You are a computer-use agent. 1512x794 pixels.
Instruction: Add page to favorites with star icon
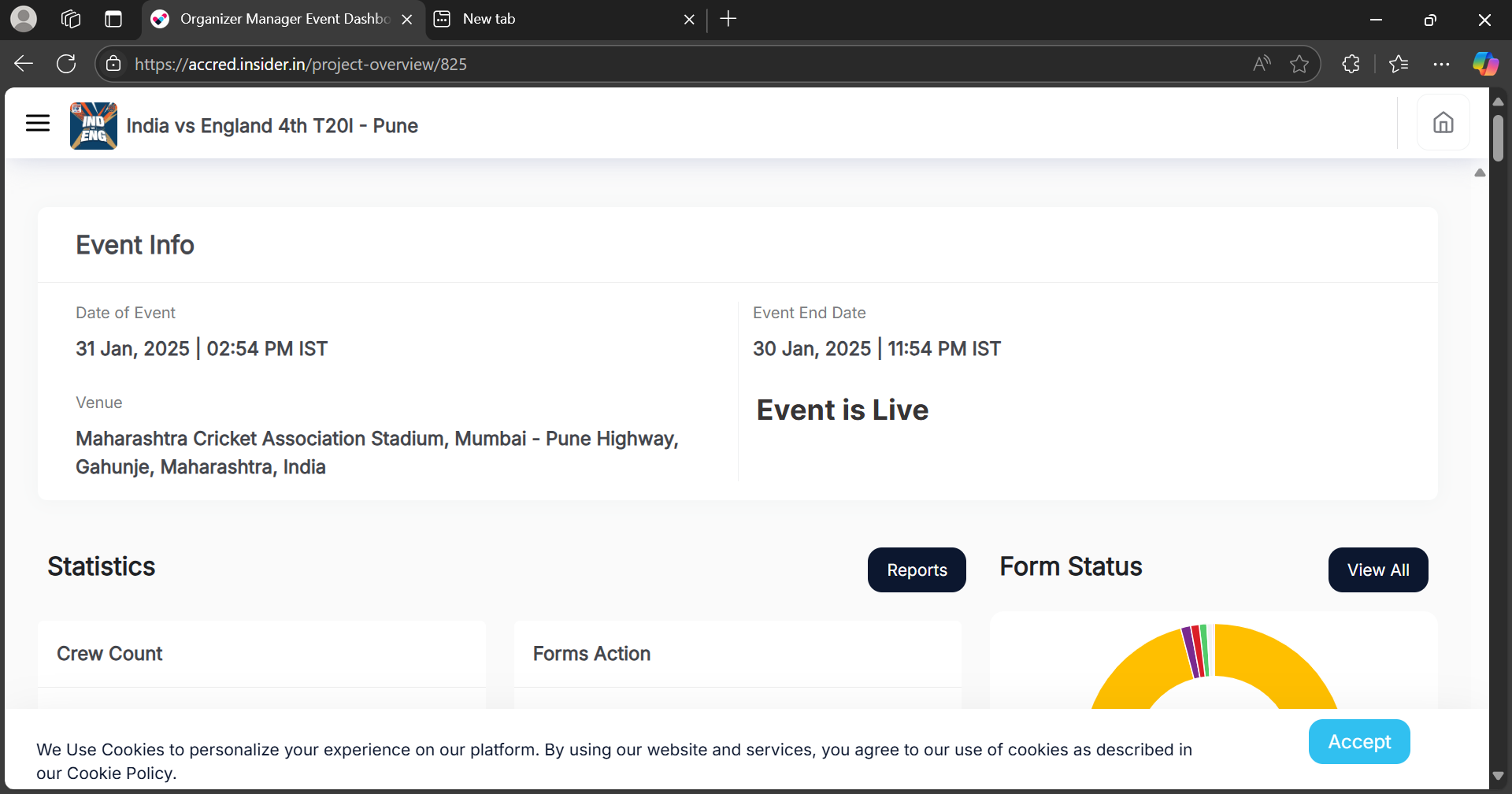(1299, 64)
